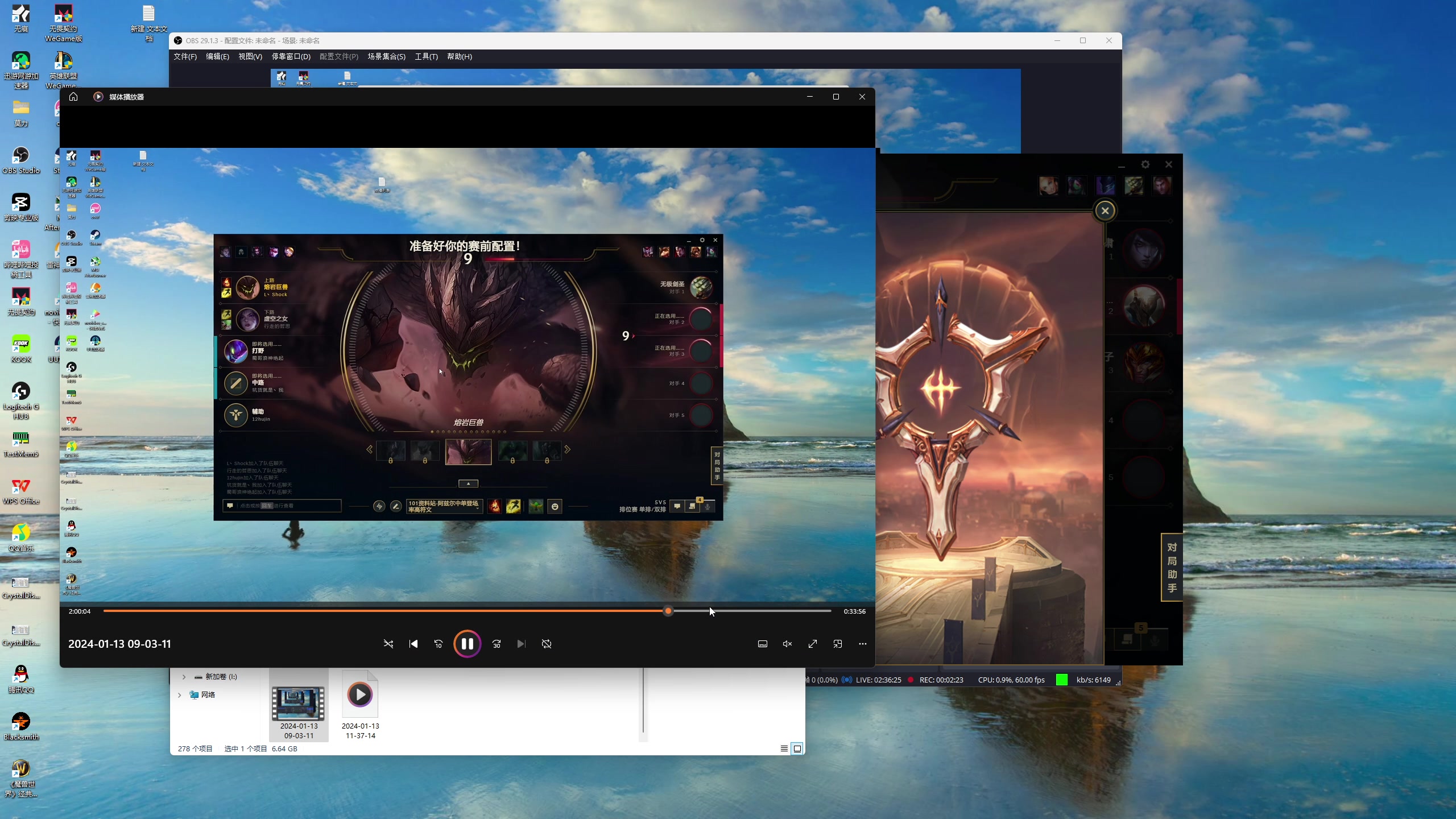1456x819 pixels.
Task: Launch OBS Studio from the desktop
Action: pyautogui.click(x=21, y=160)
